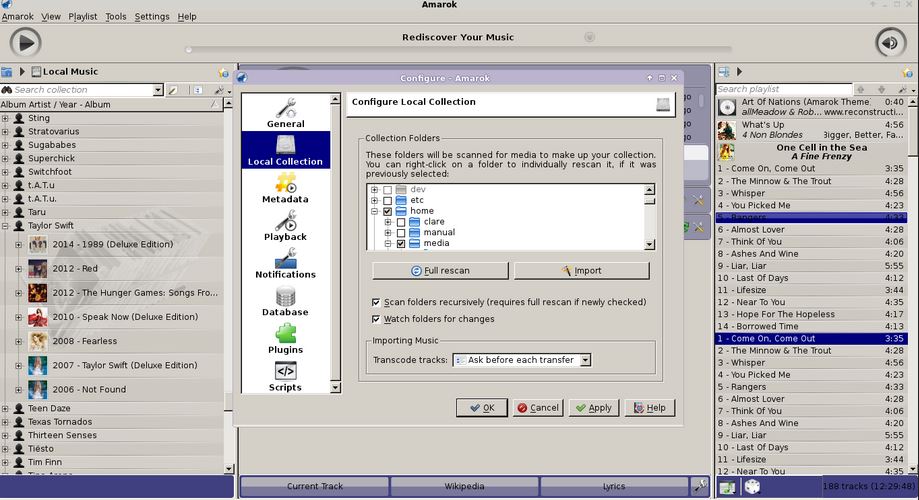Viewport: 919px width, 500px height.
Task: Open the Help menu
Action: [187, 16]
